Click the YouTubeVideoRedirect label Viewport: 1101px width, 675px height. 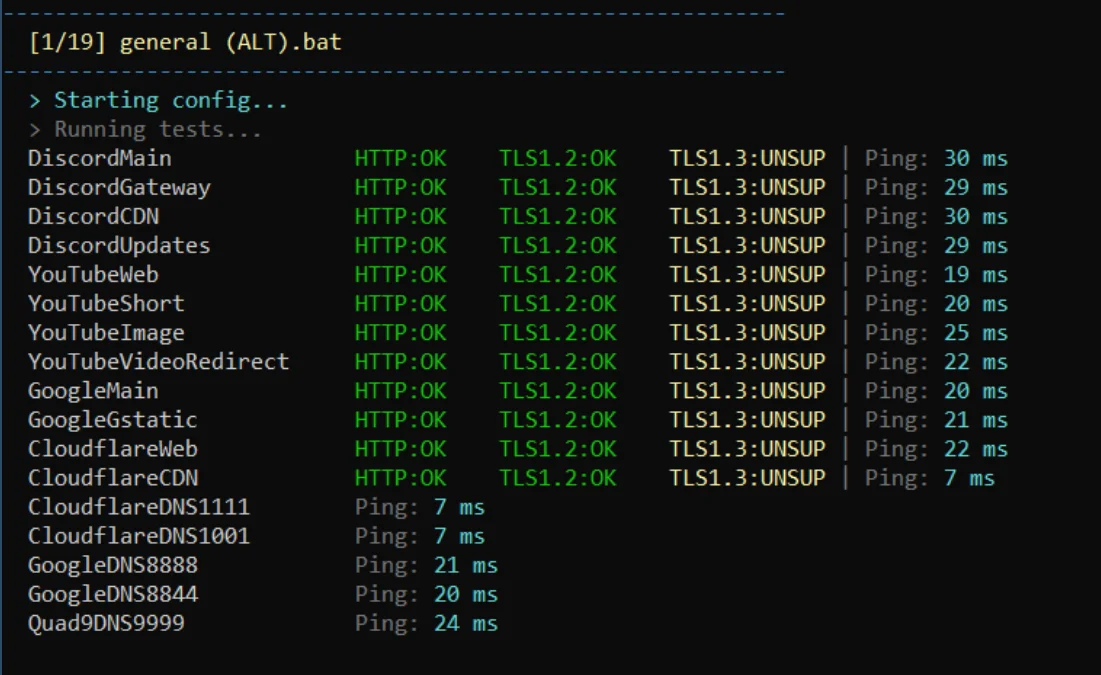[159, 362]
